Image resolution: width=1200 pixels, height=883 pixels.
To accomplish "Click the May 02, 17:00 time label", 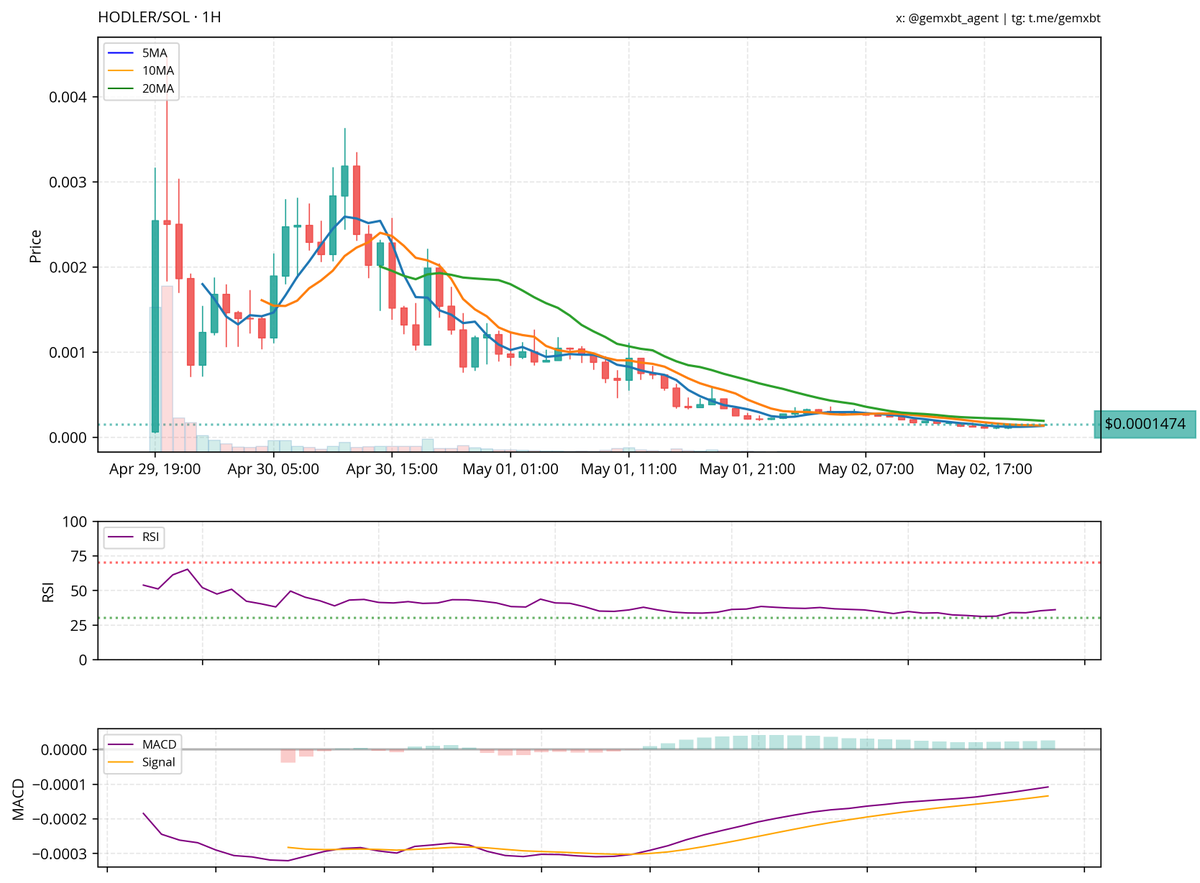I will tap(983, 467).
